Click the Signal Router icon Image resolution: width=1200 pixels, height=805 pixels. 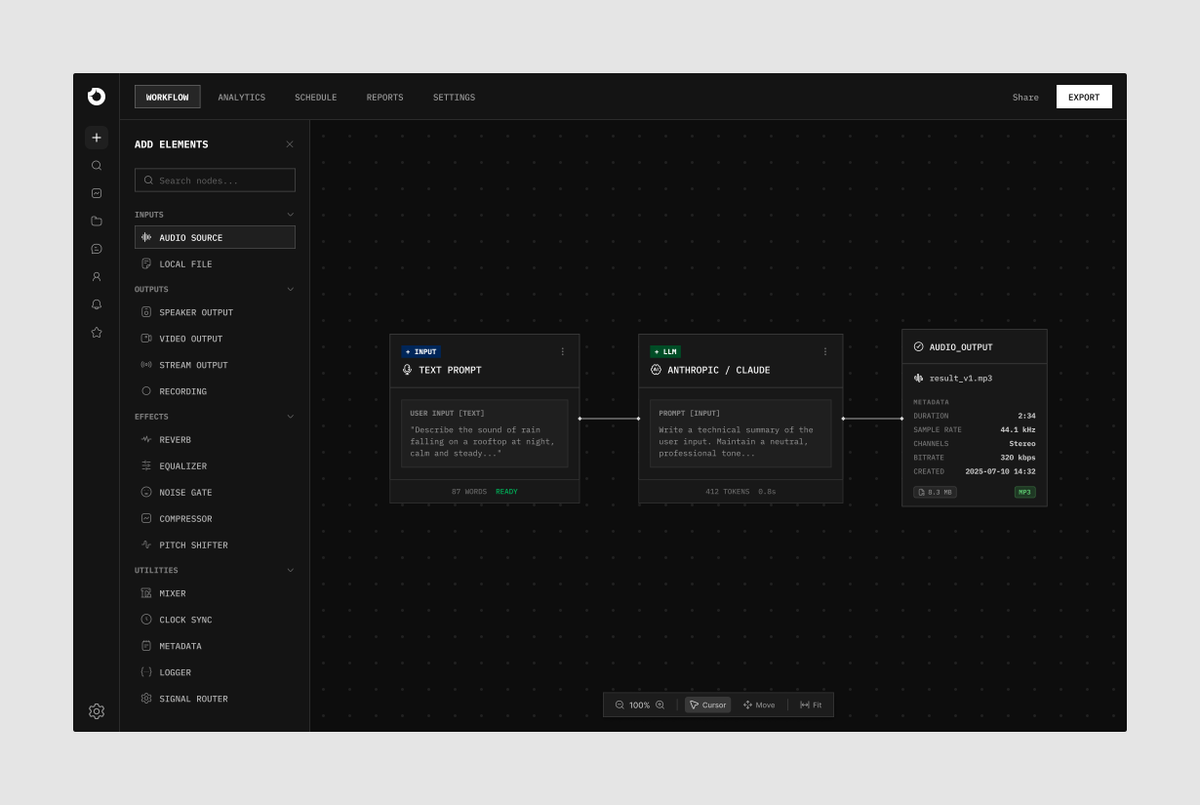146,699
